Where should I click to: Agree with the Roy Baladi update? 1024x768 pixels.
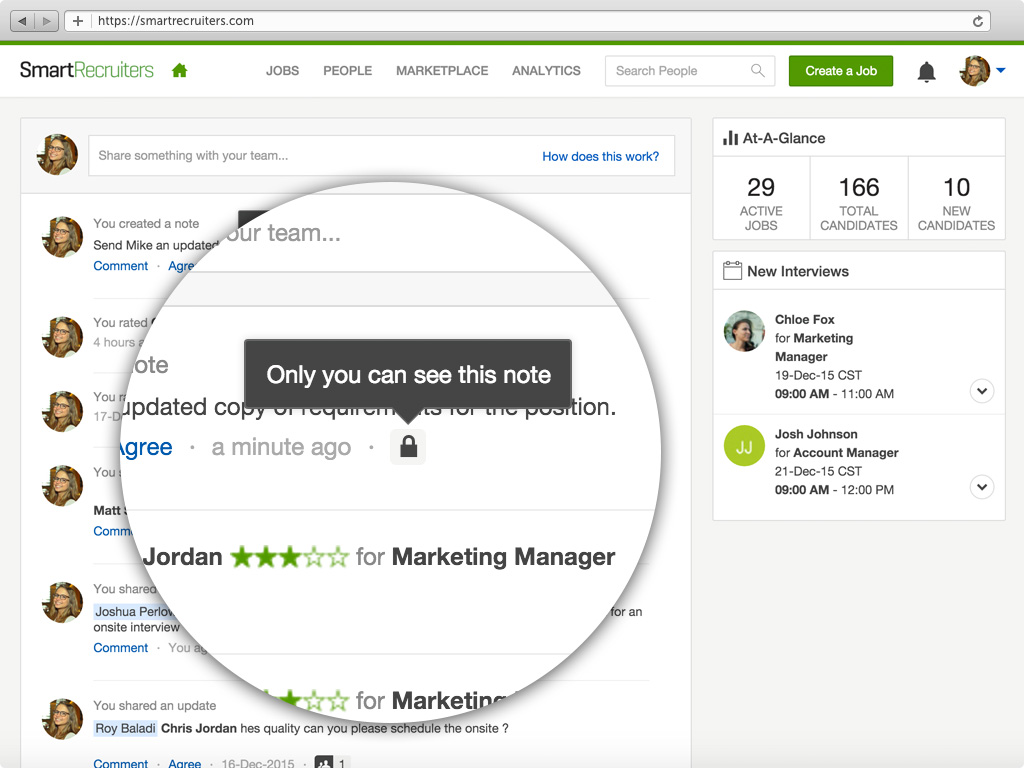185,763
